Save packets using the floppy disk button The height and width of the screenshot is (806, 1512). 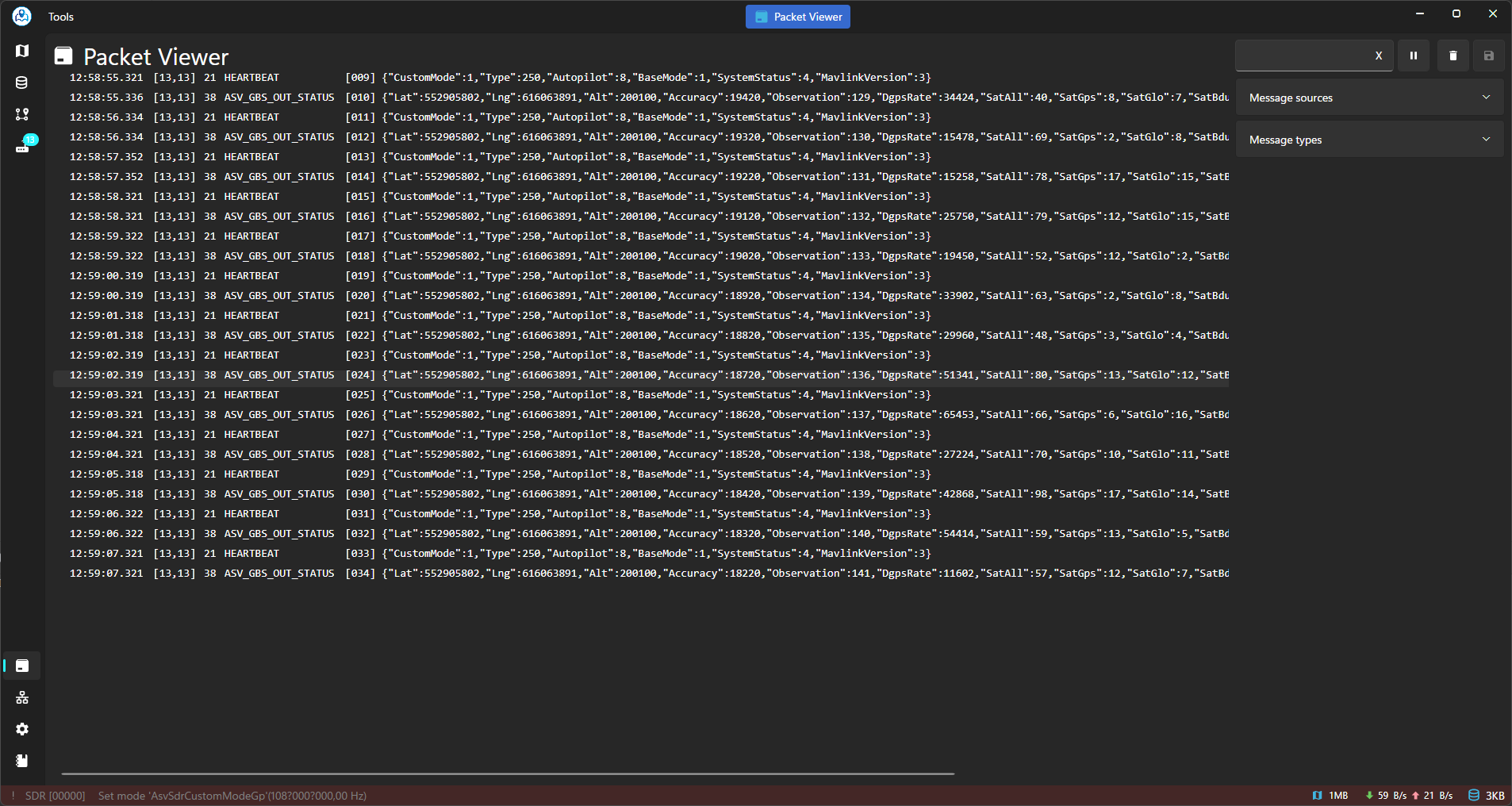pos(1488,56)
